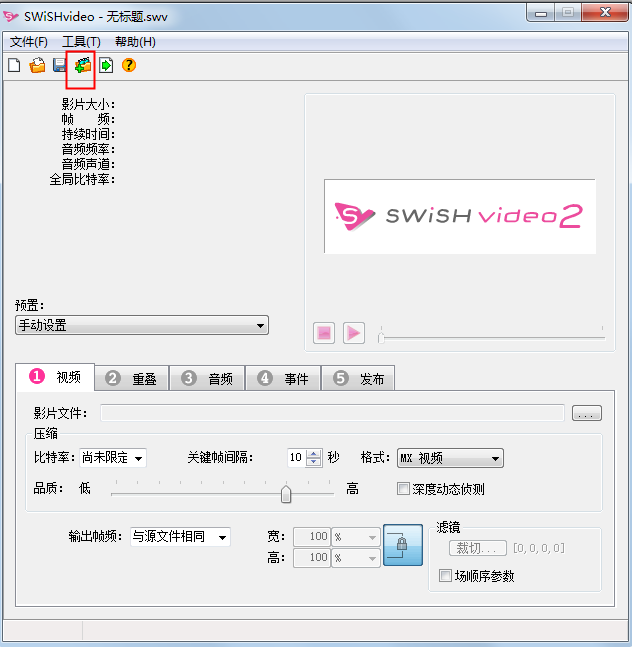This screenshot has width=632, height=647.
Task: Click the 品质 quality slider handle
Action: coord(285,494)
